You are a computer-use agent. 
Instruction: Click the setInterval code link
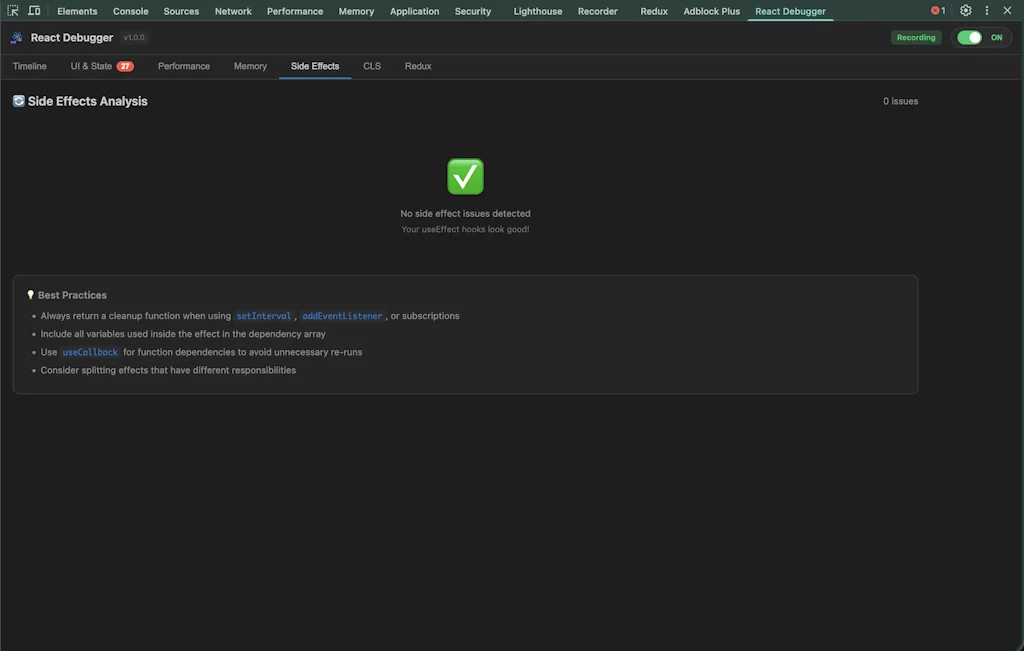point(263,315)
